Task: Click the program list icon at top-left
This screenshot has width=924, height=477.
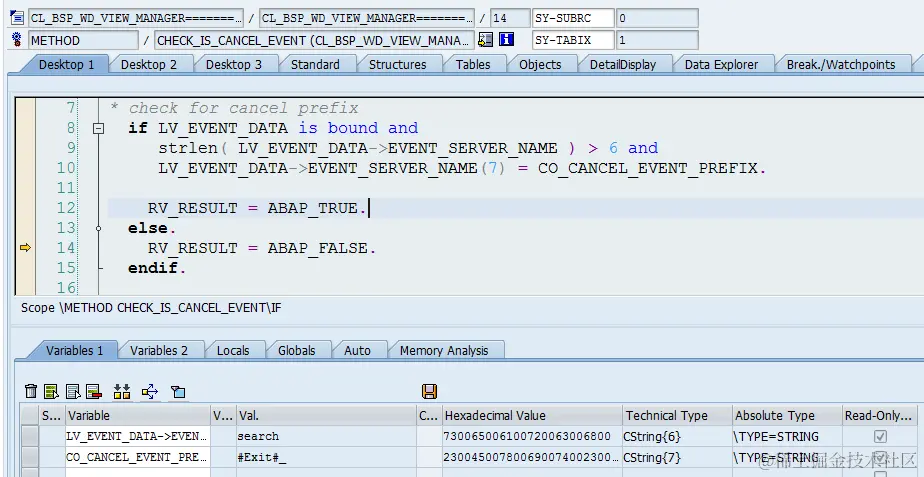Action: point(16,17)
